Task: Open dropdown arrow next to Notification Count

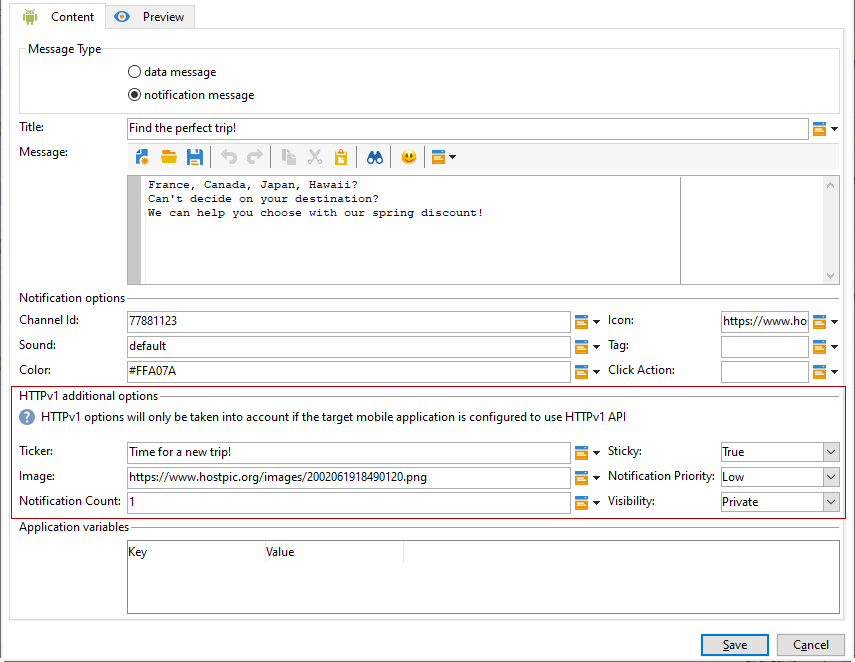Action: coord(597,503)
